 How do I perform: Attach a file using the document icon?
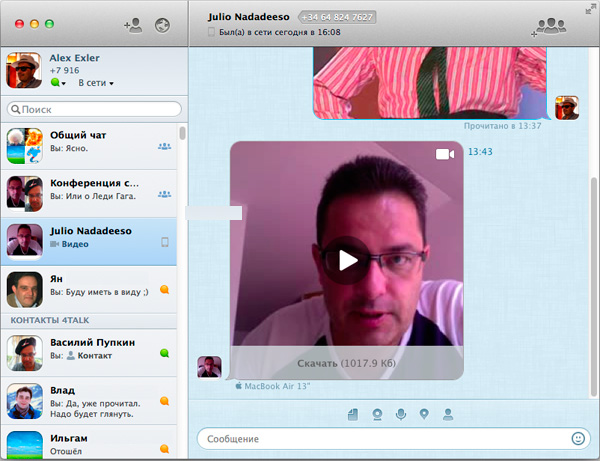click(x=353, y=414)
